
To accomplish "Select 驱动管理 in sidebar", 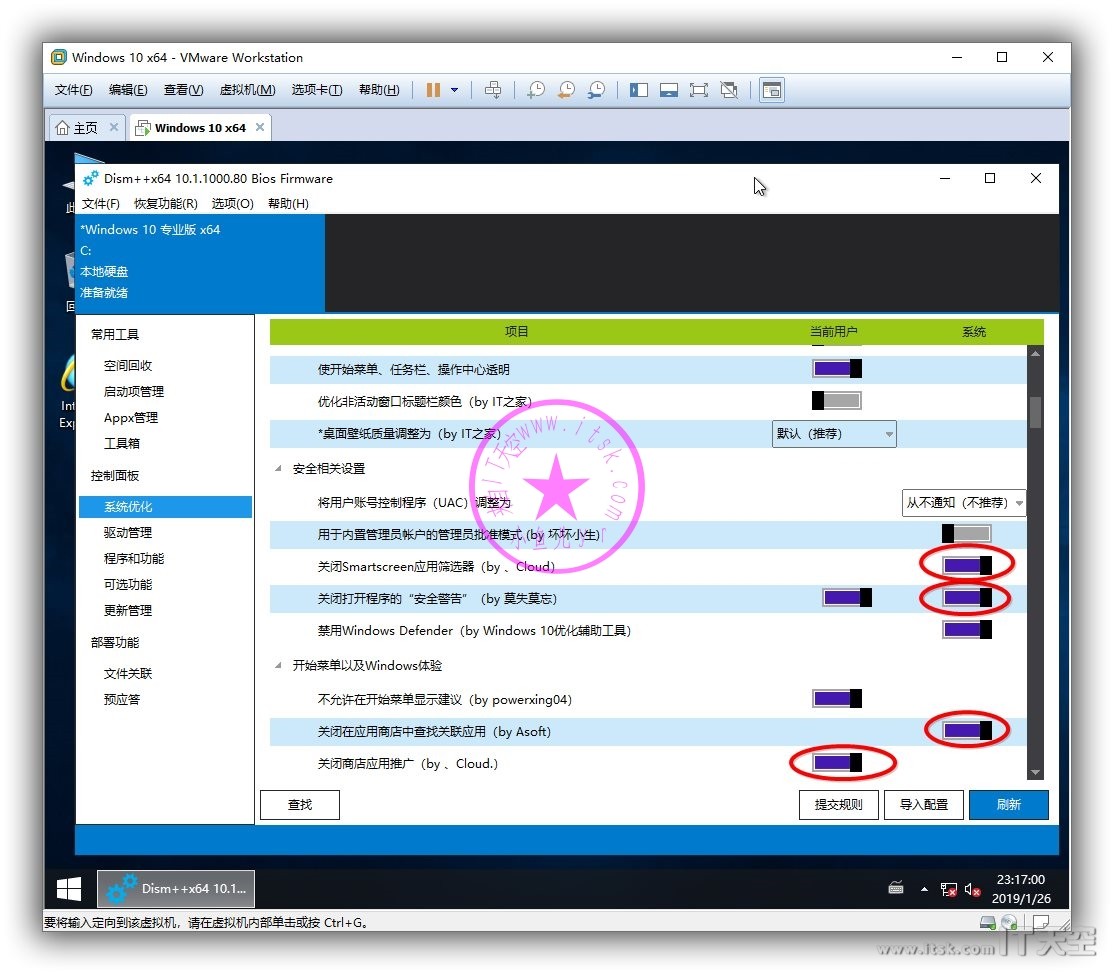I will (x=128, y=533).
